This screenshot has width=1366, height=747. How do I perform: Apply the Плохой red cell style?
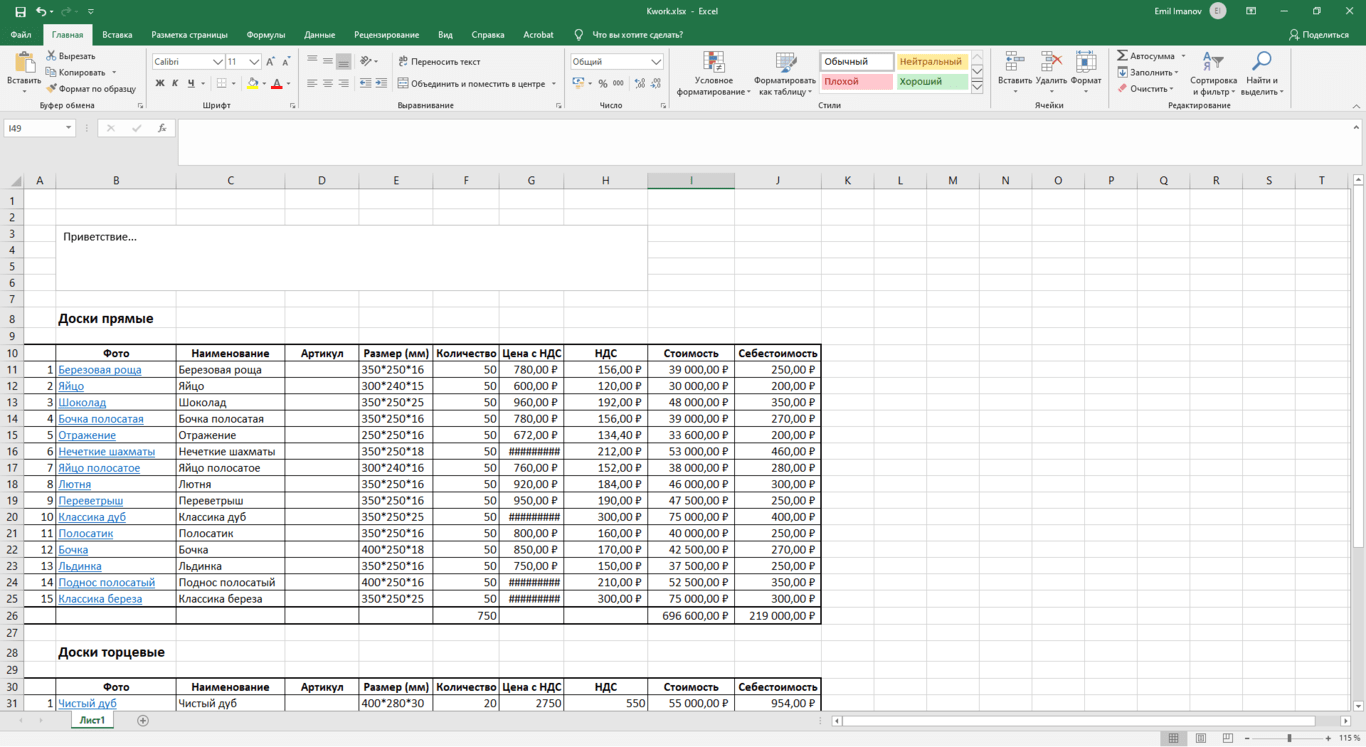pyautogui.click(x=856, y=82)
